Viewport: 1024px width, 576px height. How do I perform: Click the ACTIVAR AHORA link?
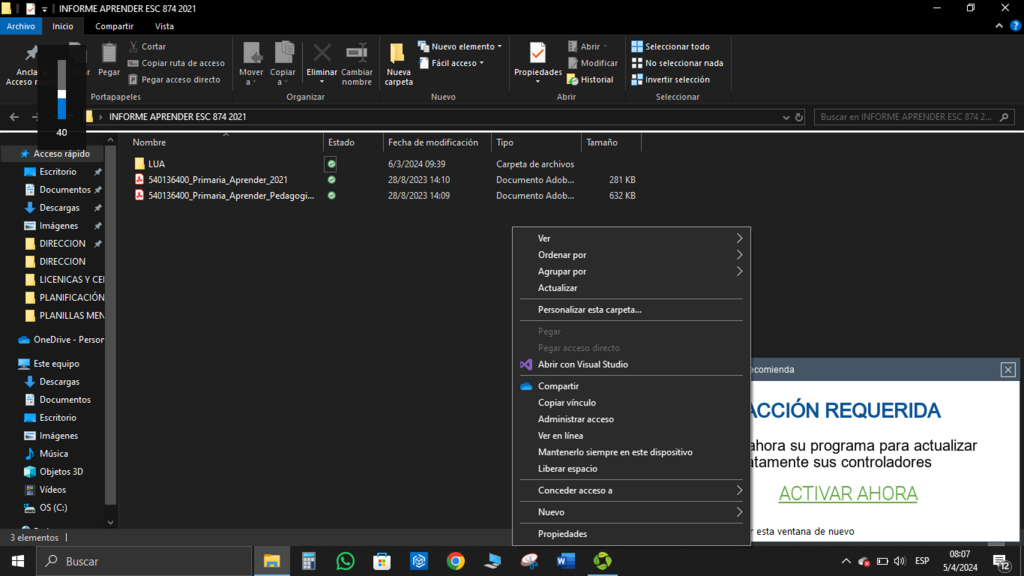[x=848, y=494]
